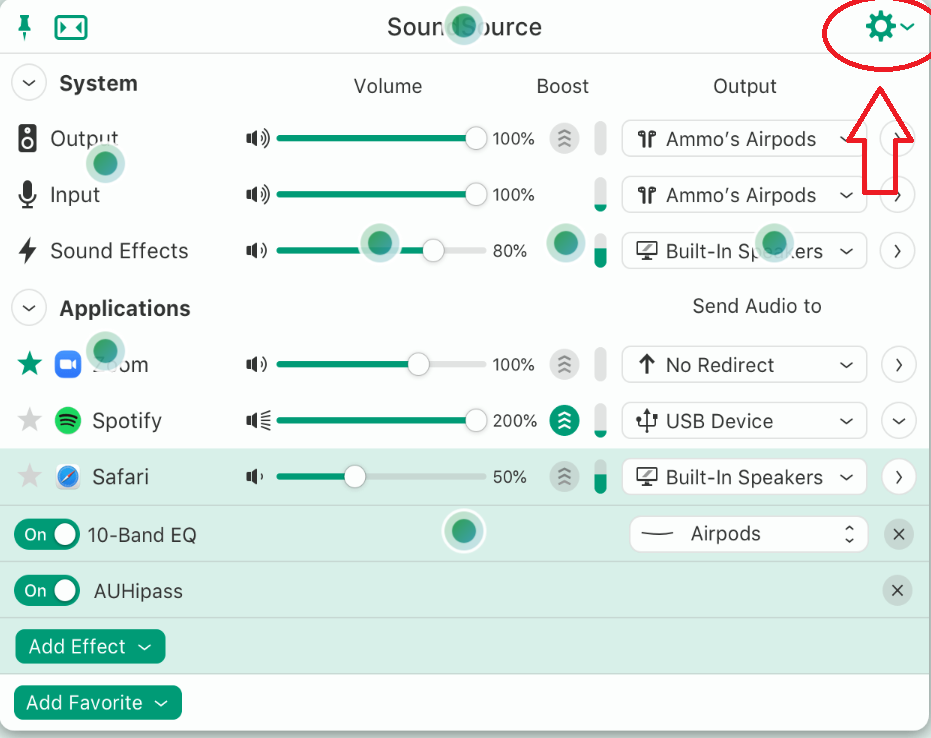Mute Spotify volume speaker icon
931x738 pixels.
(x=258, y=420)
